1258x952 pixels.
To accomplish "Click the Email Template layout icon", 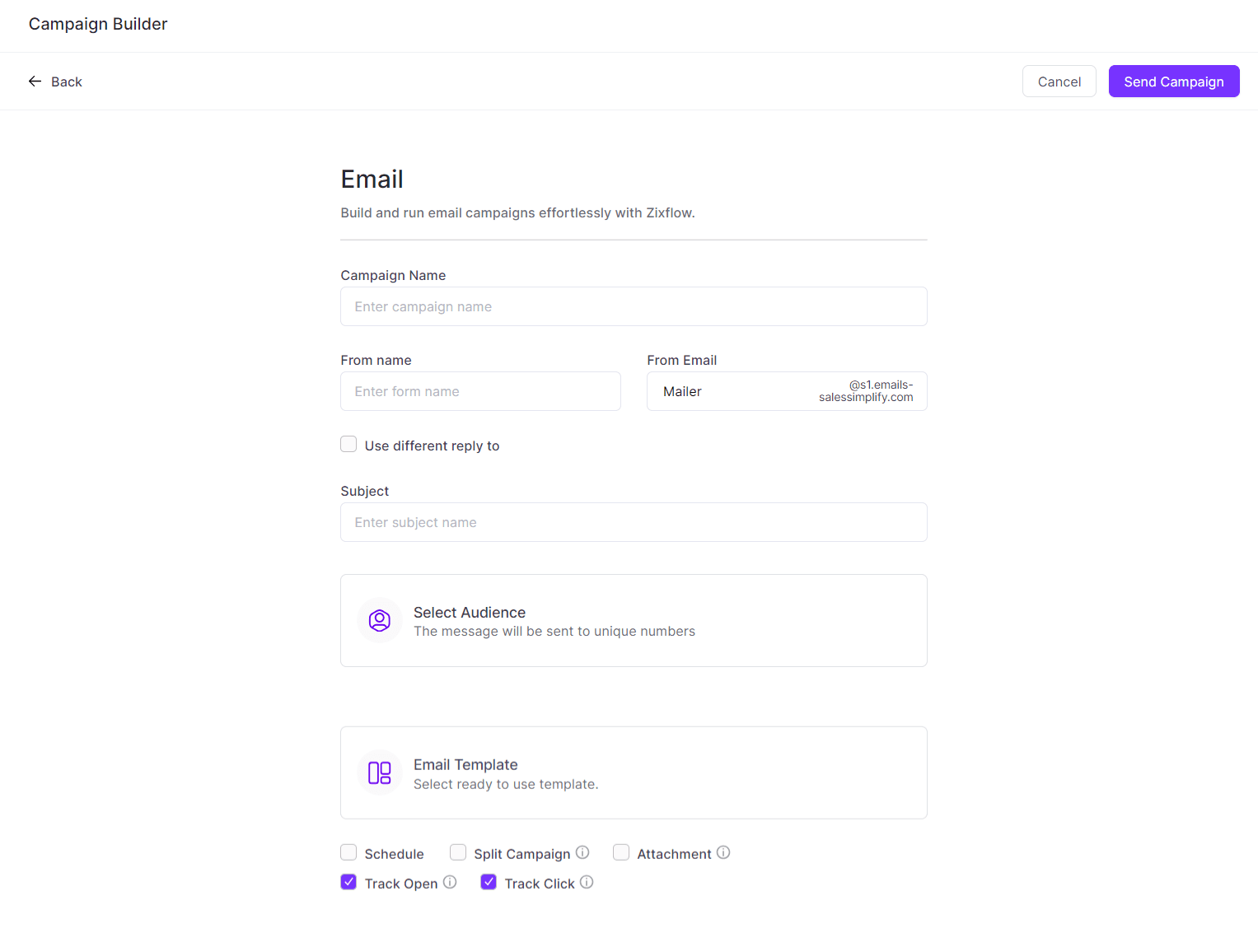I will (x=380, y=772).
